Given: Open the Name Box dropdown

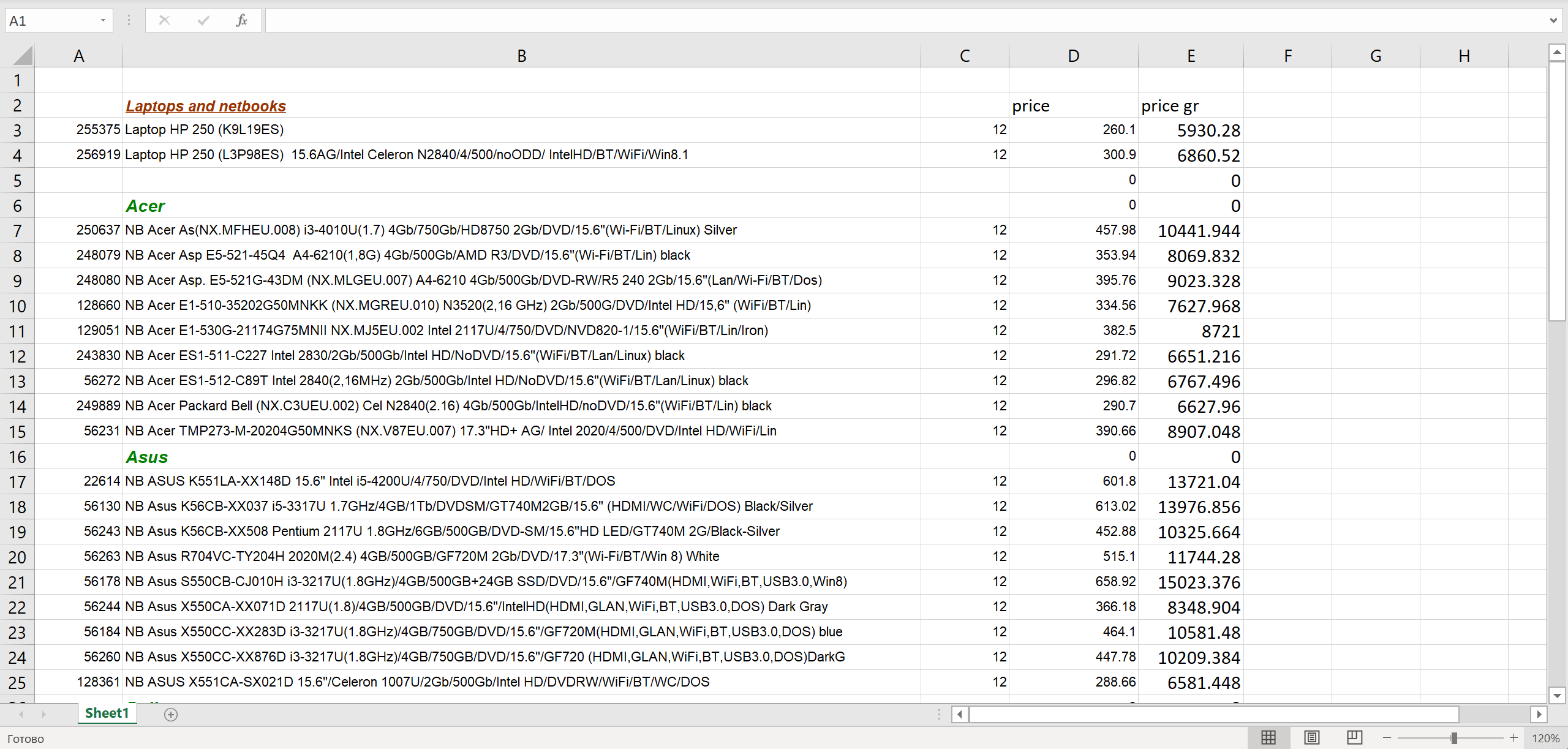Looking at the screenshot, I should (x=103, y=20).
